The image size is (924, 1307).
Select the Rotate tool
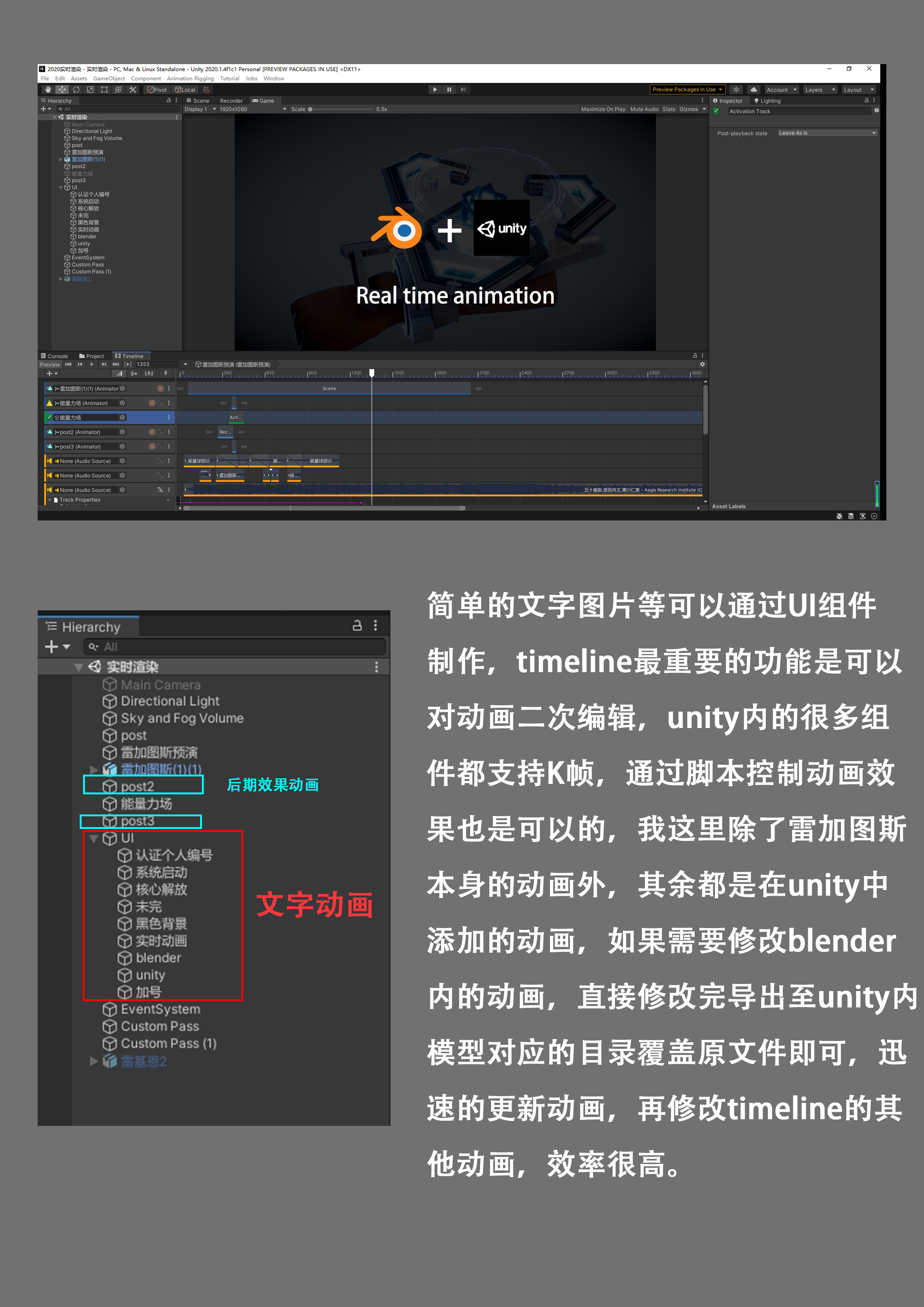click(76, 89)
